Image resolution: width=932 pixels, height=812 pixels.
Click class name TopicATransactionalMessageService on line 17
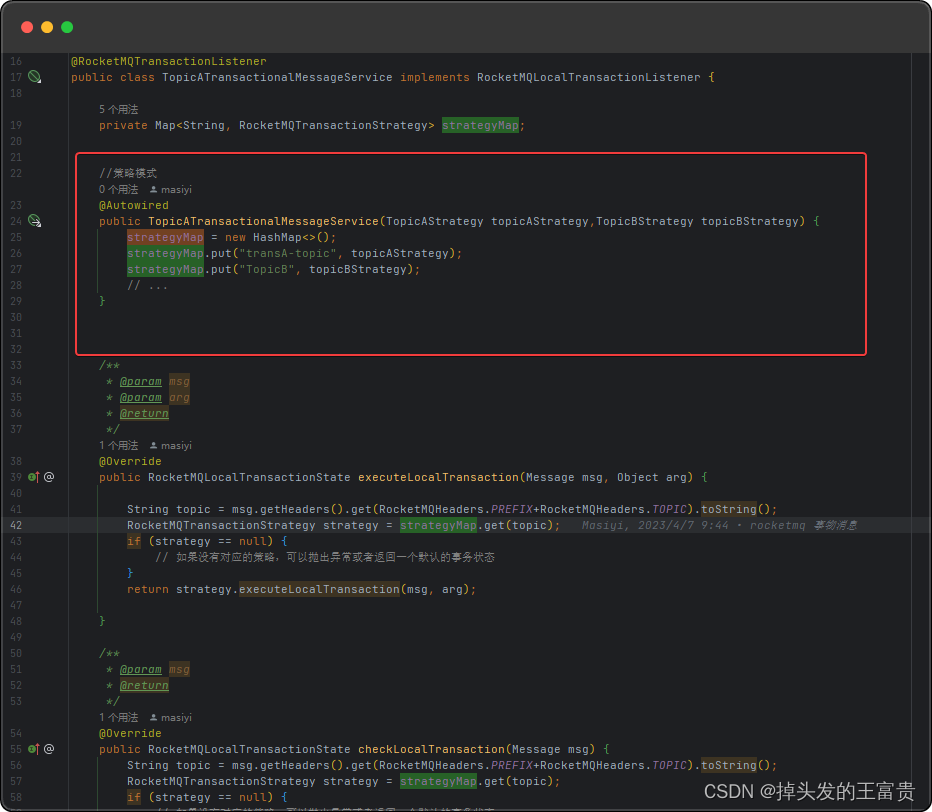(277, 77)
